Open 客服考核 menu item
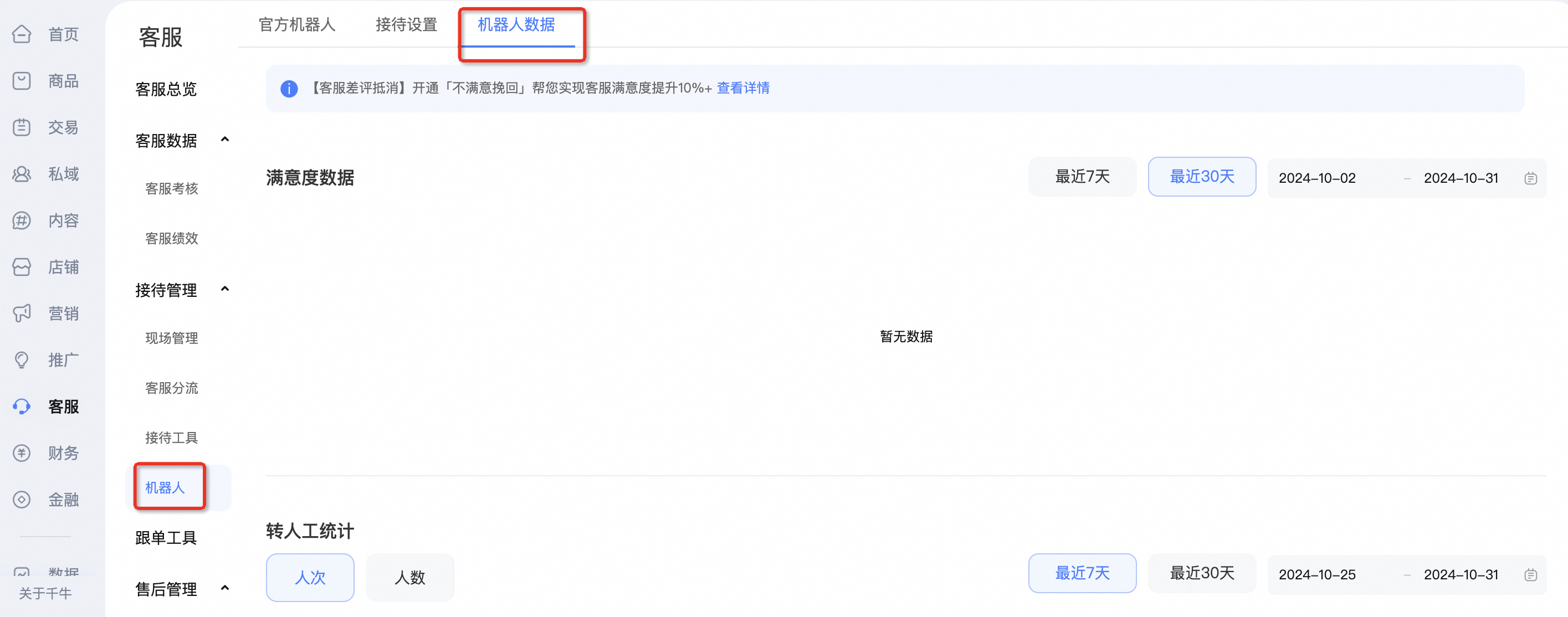The width and height of the screenshot is (1568, 617). click(172, 189)
